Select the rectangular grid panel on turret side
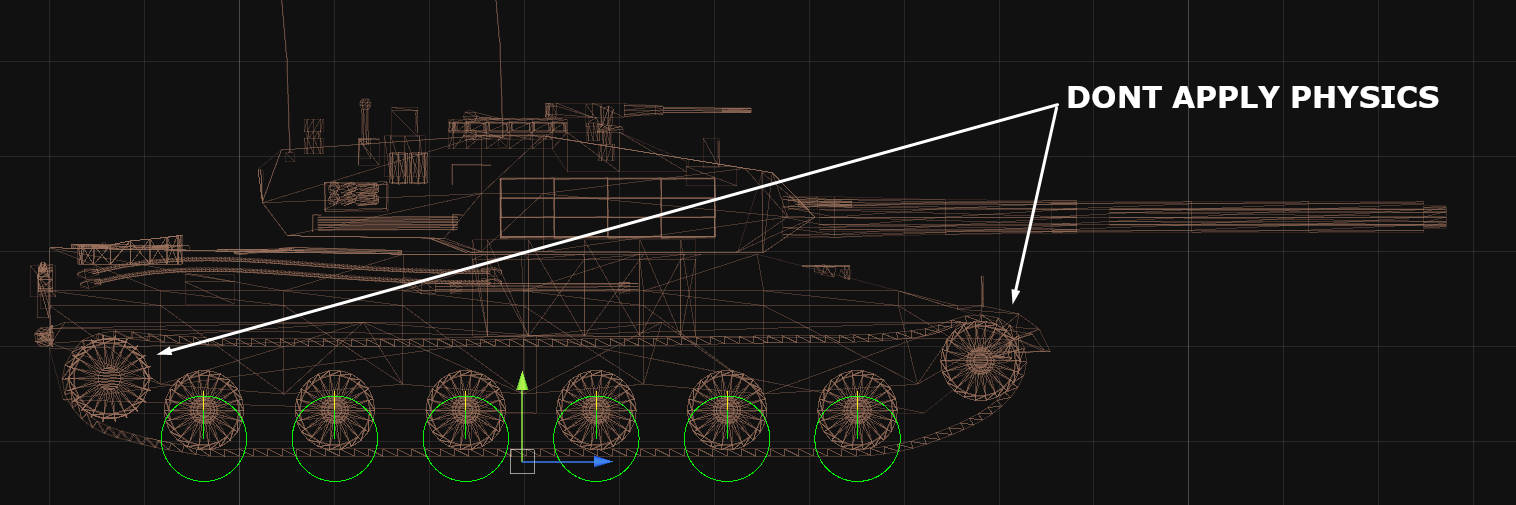1516x505 pixels. pyautogui.click(x=608, y=207)
